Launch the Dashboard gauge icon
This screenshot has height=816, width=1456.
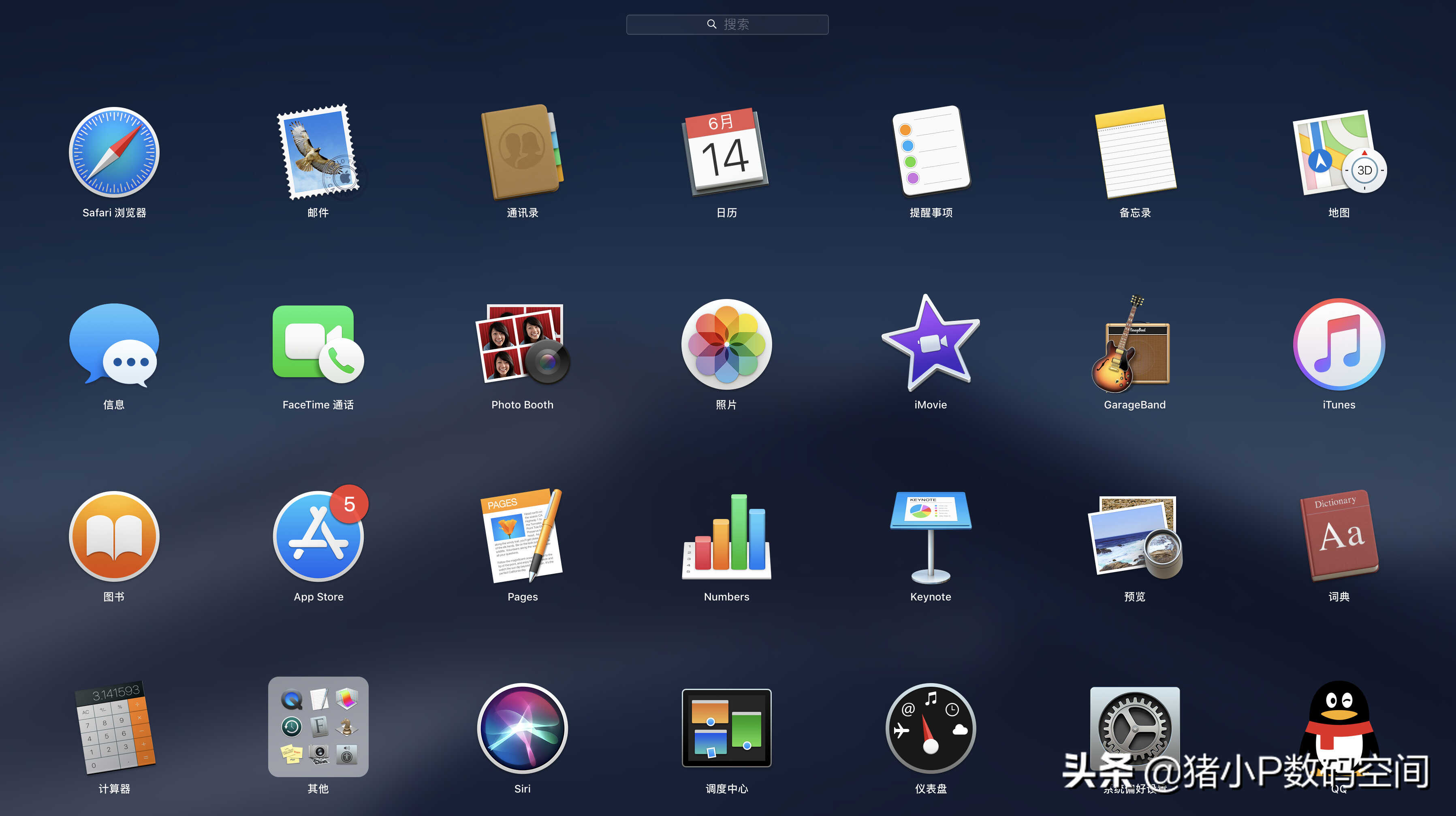click(930, 728)
